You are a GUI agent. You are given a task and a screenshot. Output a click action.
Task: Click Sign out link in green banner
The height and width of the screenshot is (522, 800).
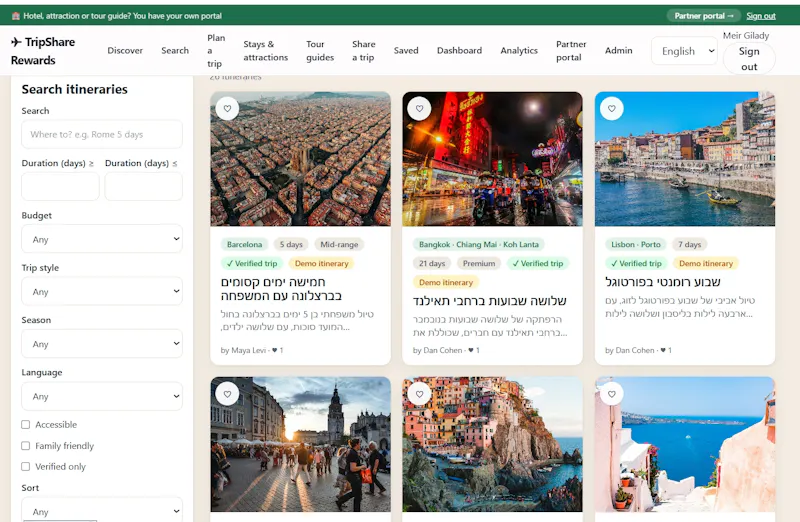pos(761,16)
